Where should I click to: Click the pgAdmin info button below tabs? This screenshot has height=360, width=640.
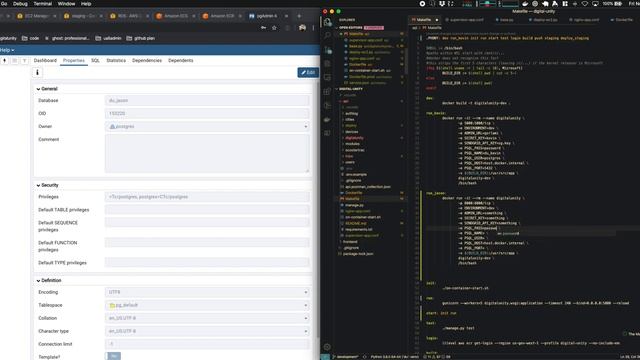(x=37, y=72)
